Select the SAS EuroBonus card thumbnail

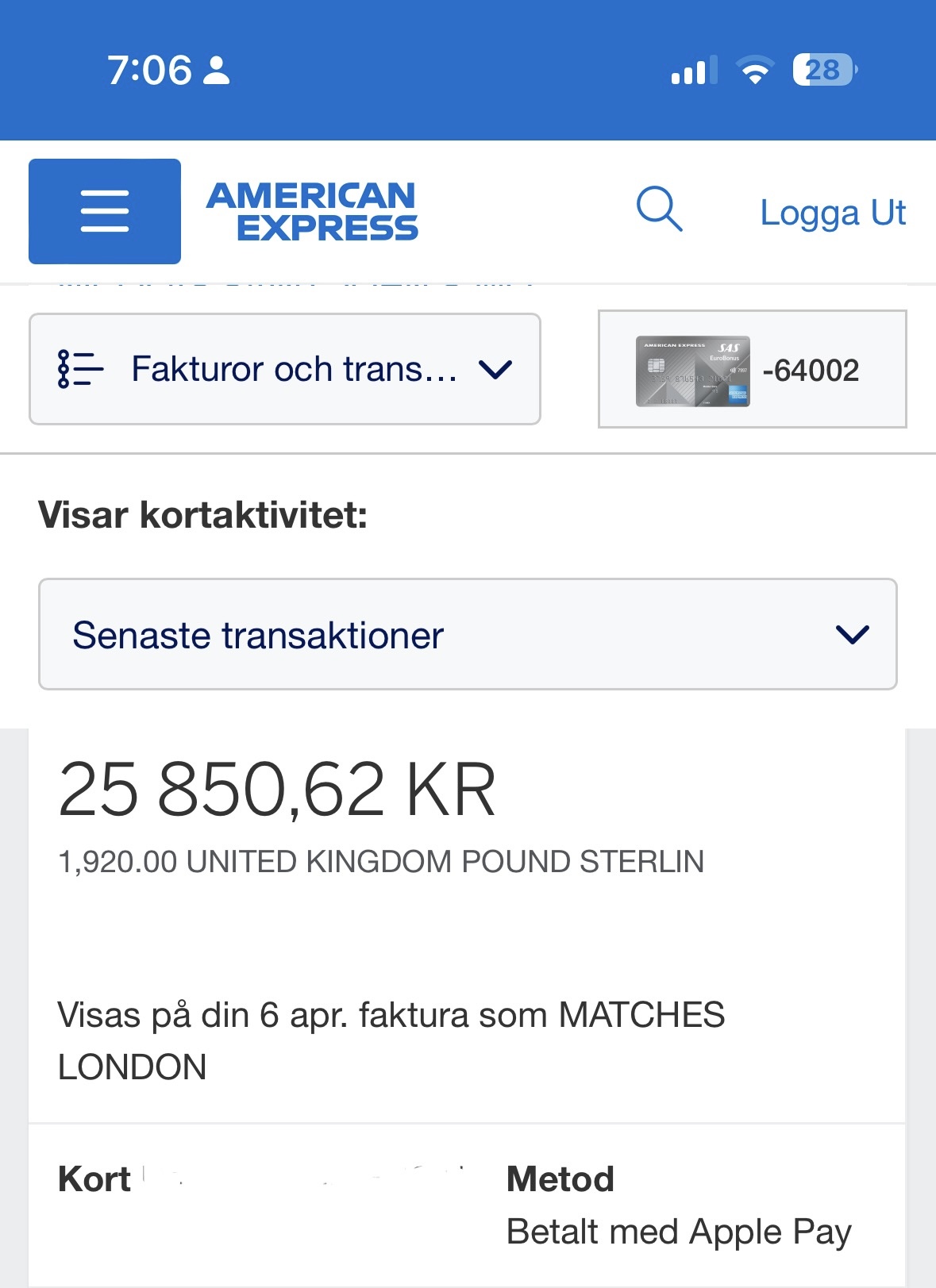[692, 371]
